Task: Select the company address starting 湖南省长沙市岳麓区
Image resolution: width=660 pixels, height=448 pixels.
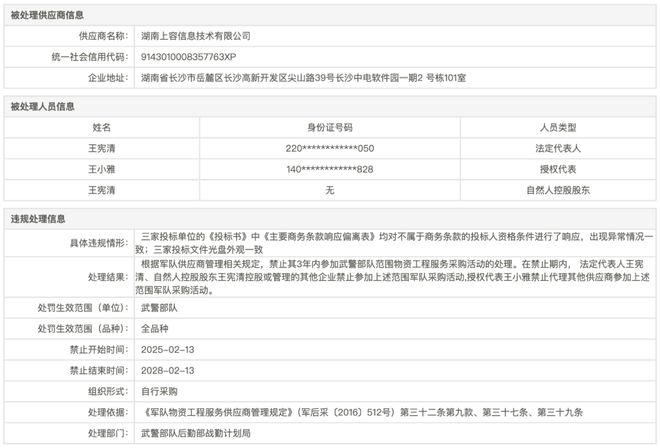Action: click(x=303, y=77)
